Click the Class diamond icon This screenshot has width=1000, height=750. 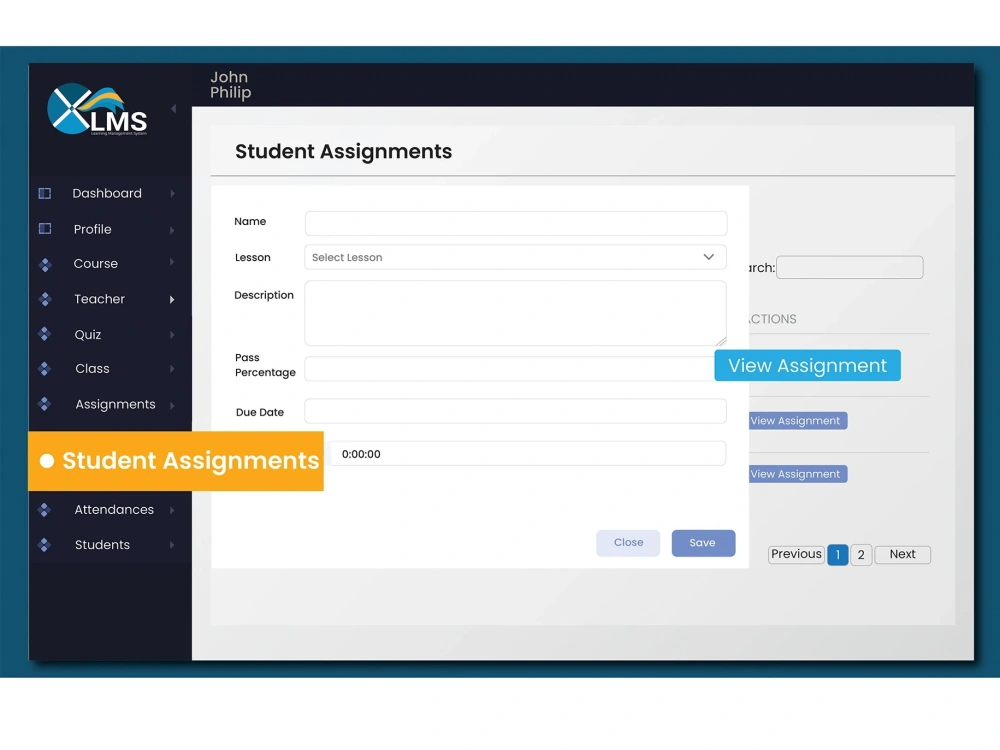pos(45,369)
